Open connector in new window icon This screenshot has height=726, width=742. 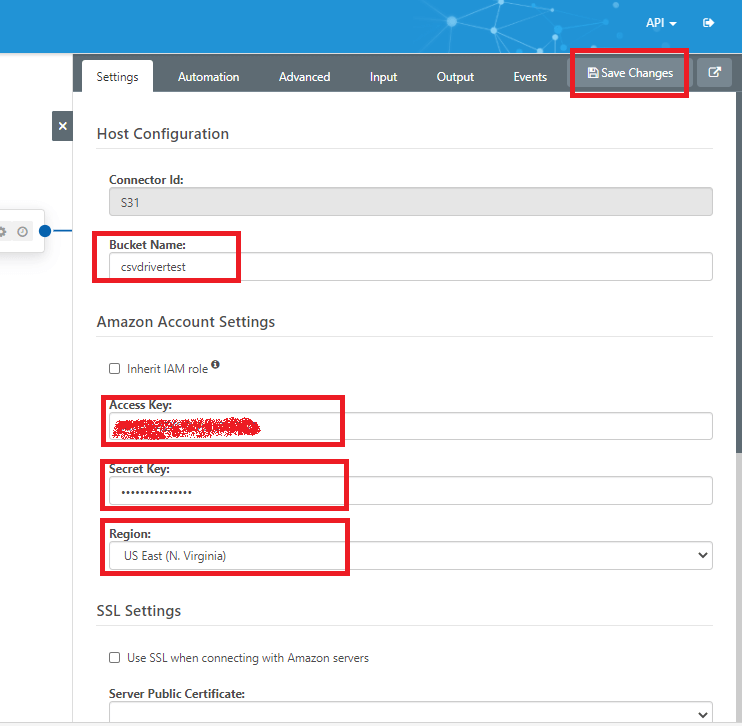pos(714,73)
